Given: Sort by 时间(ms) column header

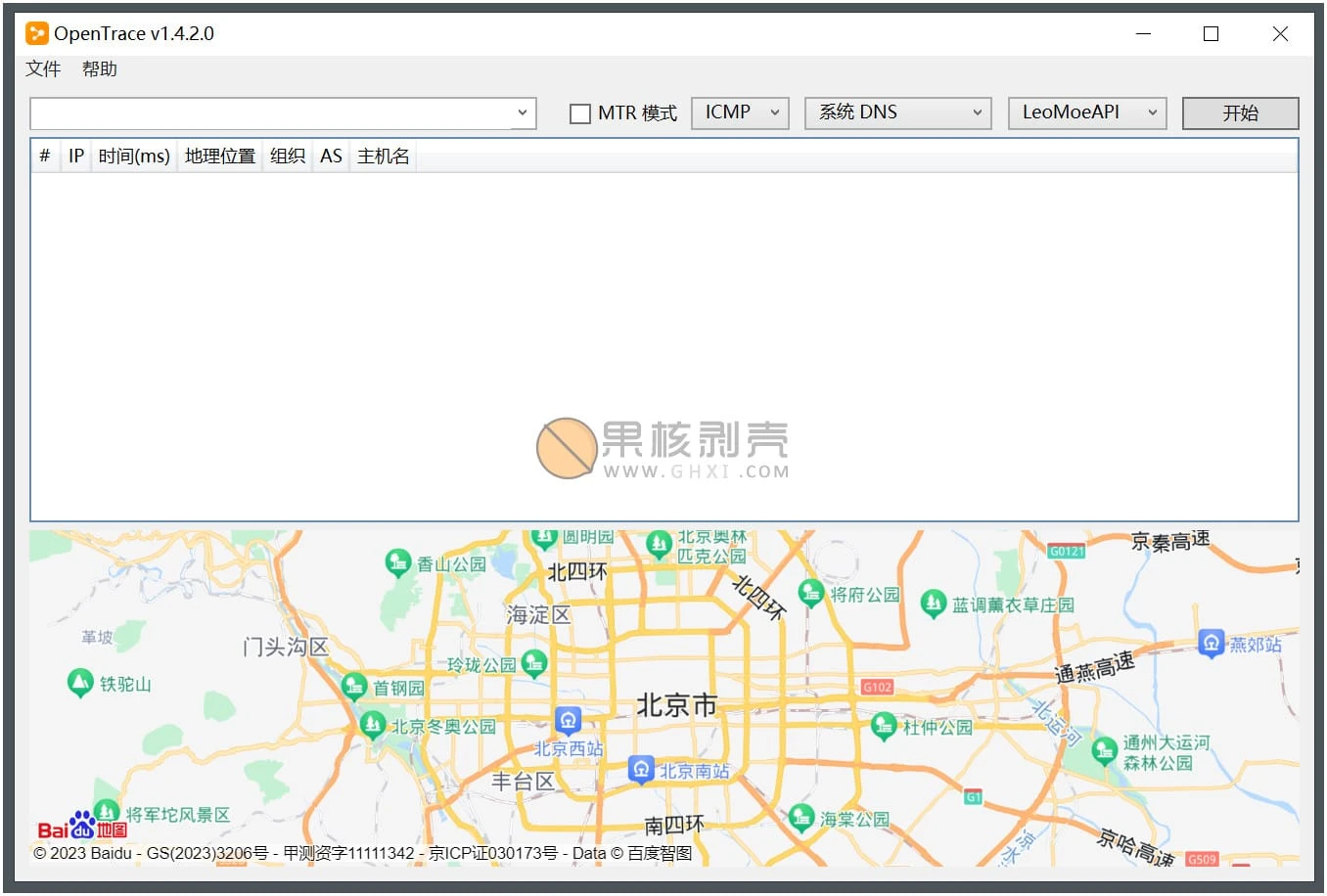Looking at the screenshot, I should (134, 156).
